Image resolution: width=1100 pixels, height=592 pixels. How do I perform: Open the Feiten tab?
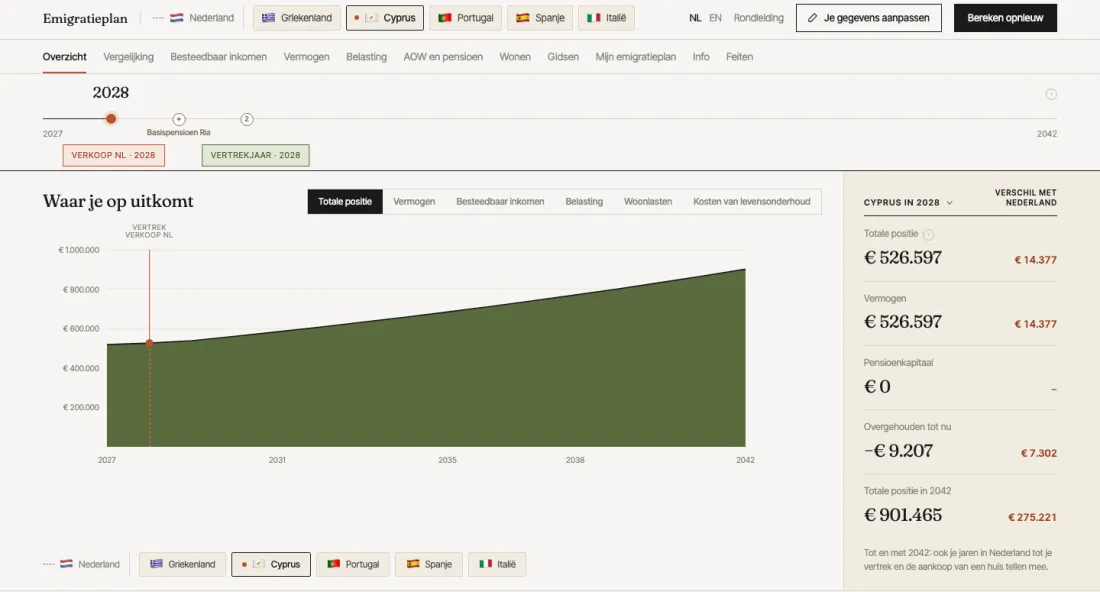[x=739, y=57]
